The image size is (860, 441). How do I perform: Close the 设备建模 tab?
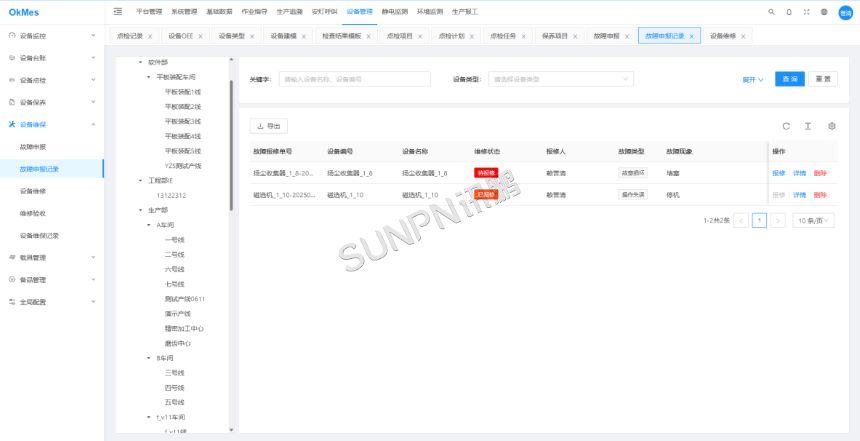pyautogui.click(x=303, y=36)
